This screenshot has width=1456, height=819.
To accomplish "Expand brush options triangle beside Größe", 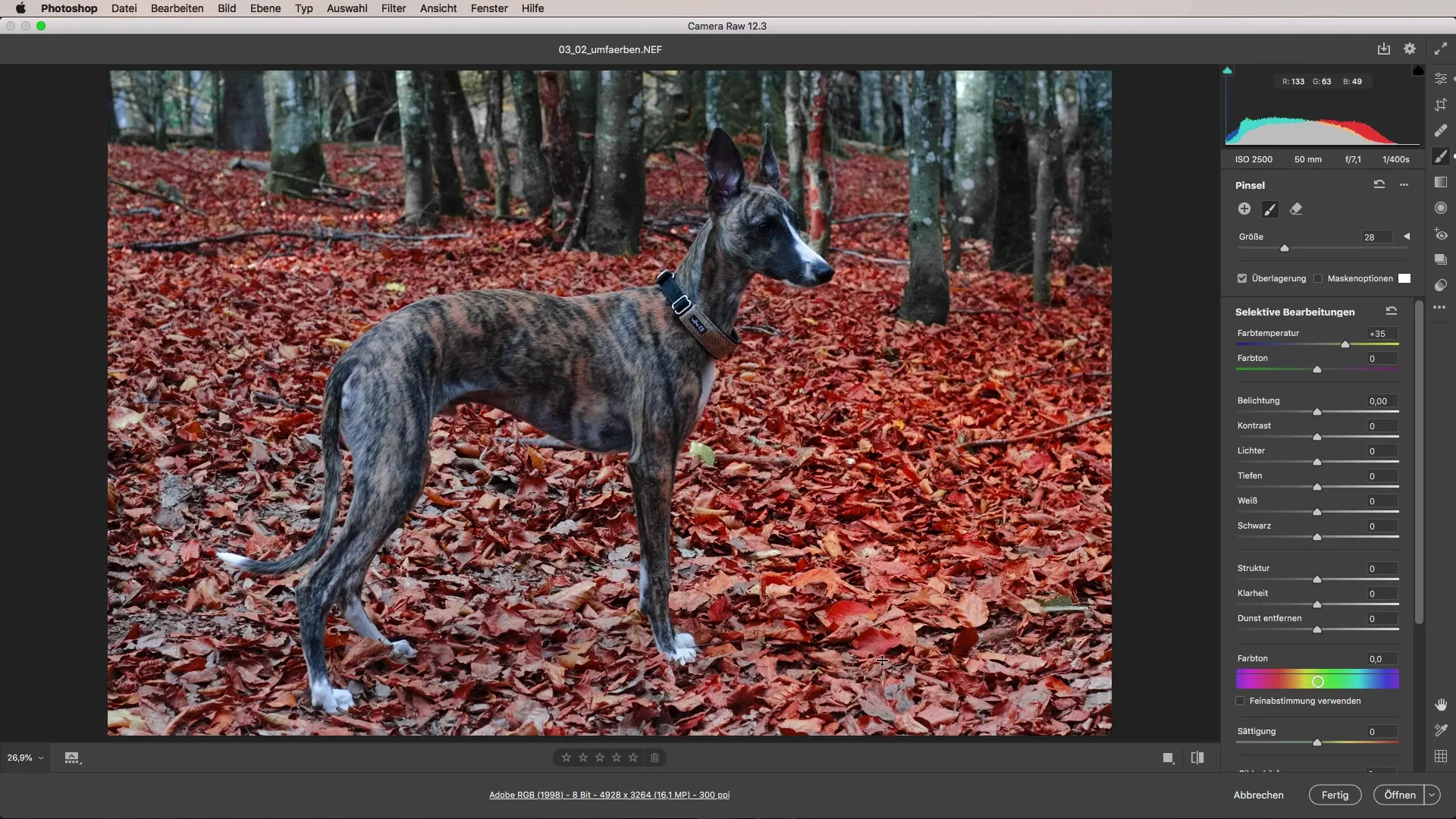I will (x=1407, y=237).
